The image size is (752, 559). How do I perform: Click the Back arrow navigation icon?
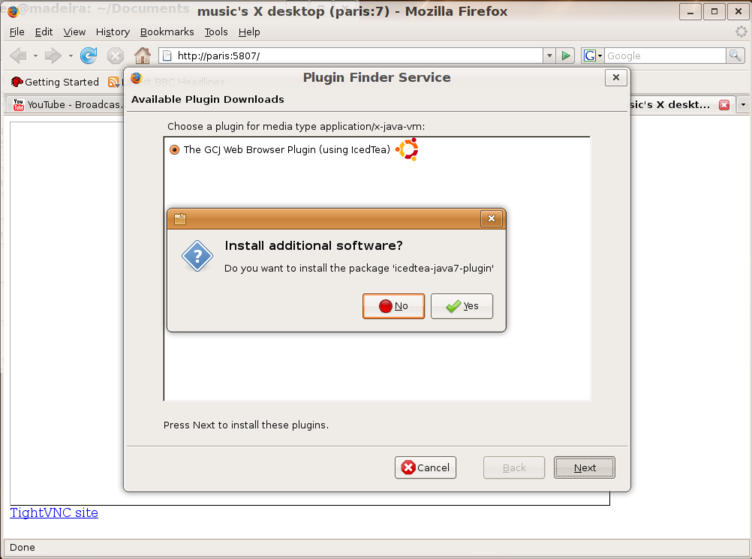pyautogui.click(x=18, y=56)
